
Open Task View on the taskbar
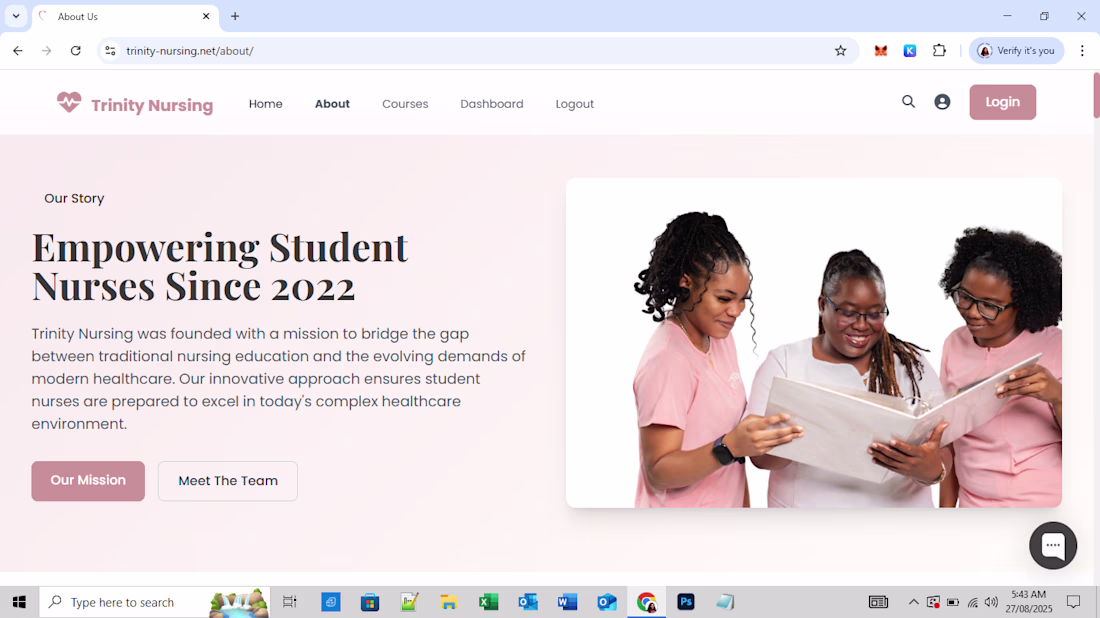[289, 602]
